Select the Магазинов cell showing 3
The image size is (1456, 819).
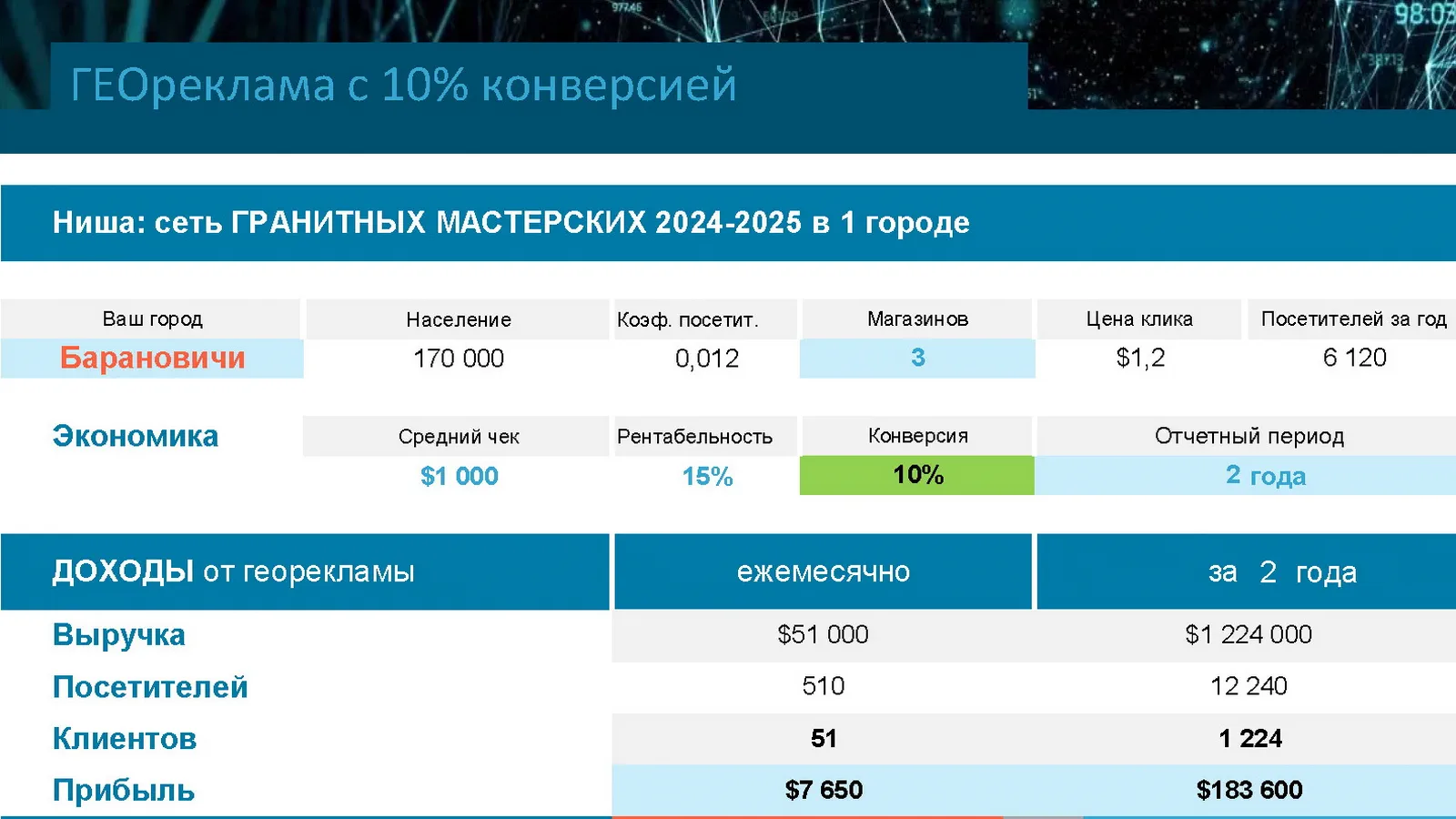tap(917, 358)
